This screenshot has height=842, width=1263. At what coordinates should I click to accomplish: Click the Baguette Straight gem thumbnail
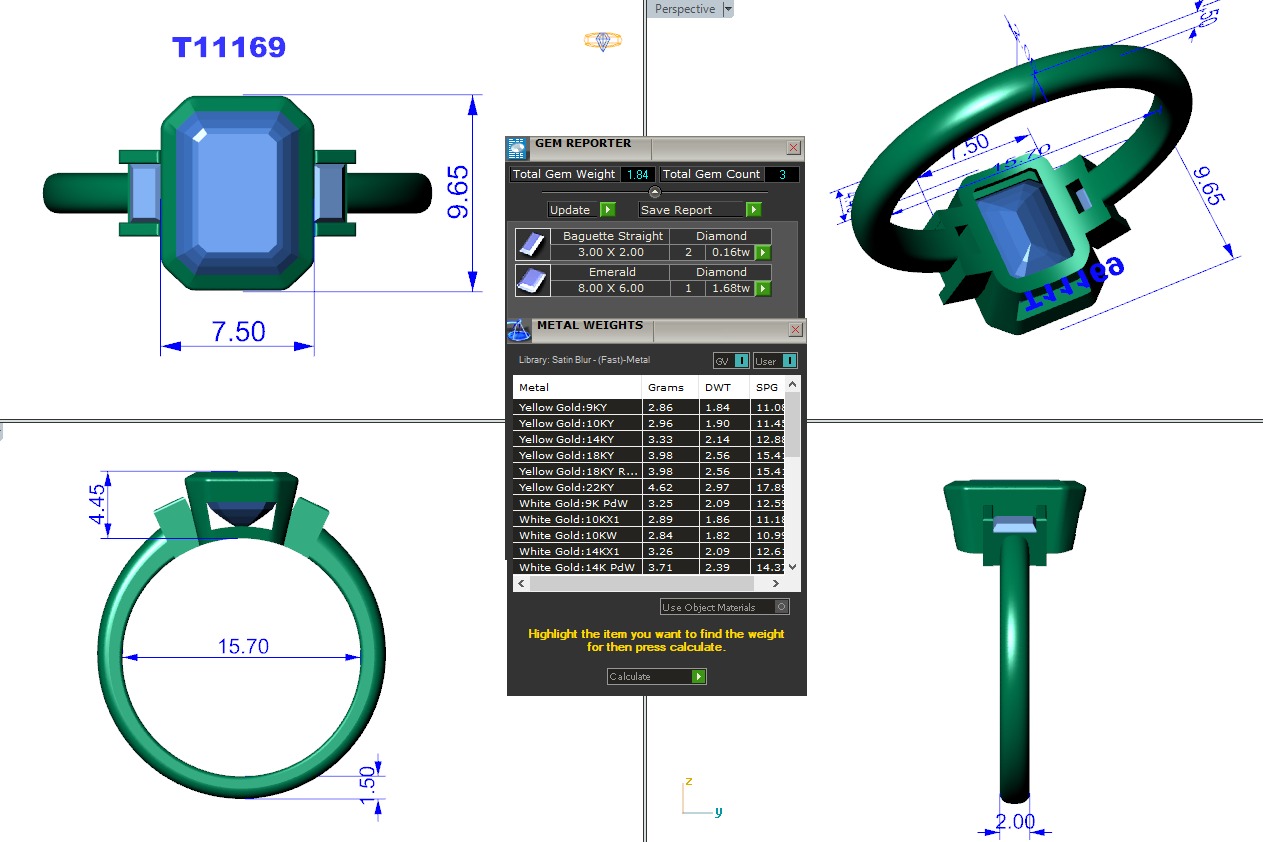click(530, 244)
